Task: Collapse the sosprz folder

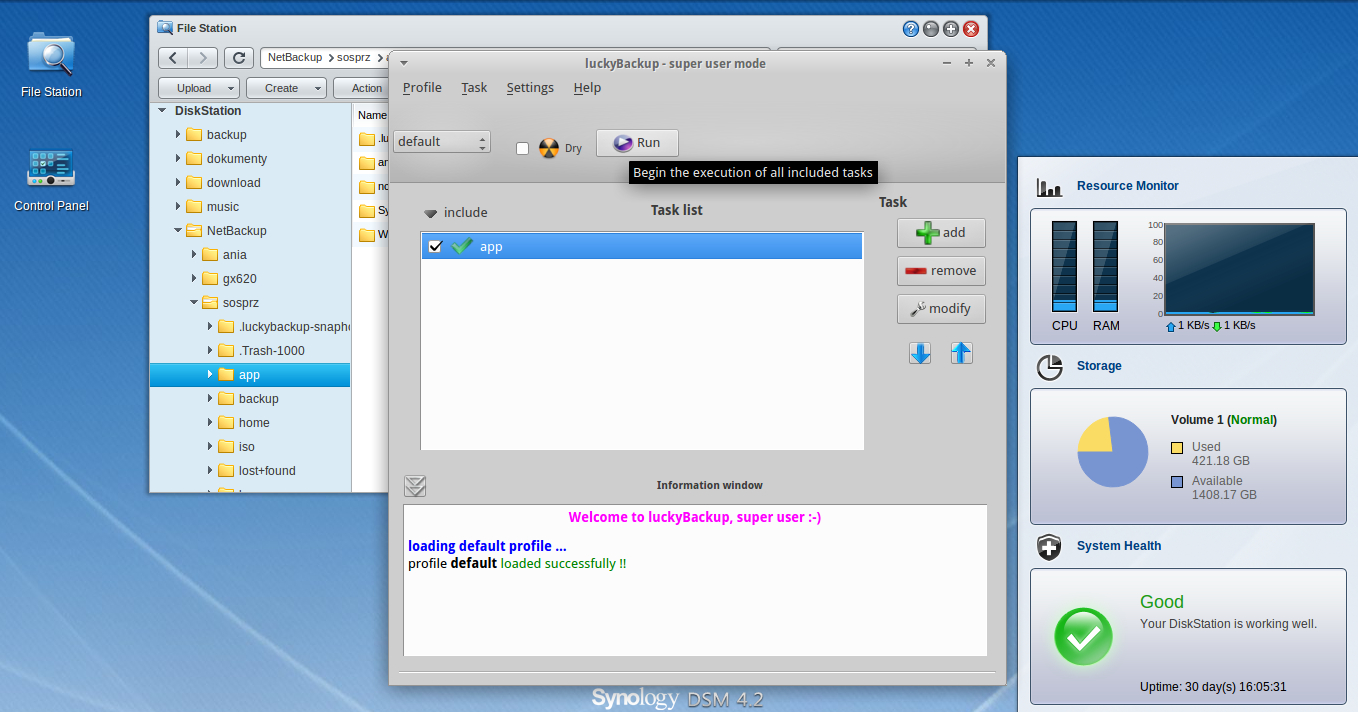Action: 194,303
